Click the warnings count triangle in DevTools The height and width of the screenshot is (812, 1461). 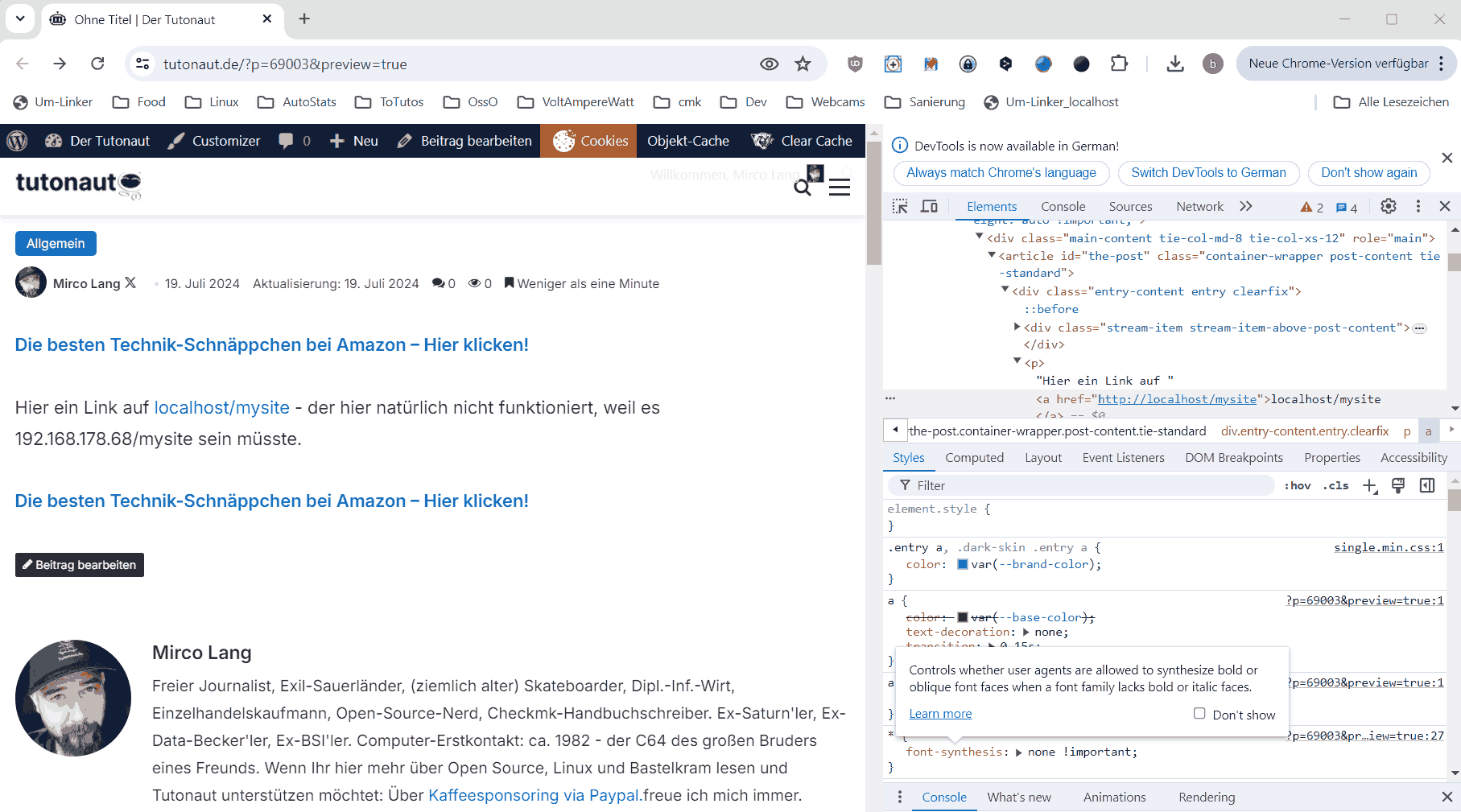(1312, 208)
